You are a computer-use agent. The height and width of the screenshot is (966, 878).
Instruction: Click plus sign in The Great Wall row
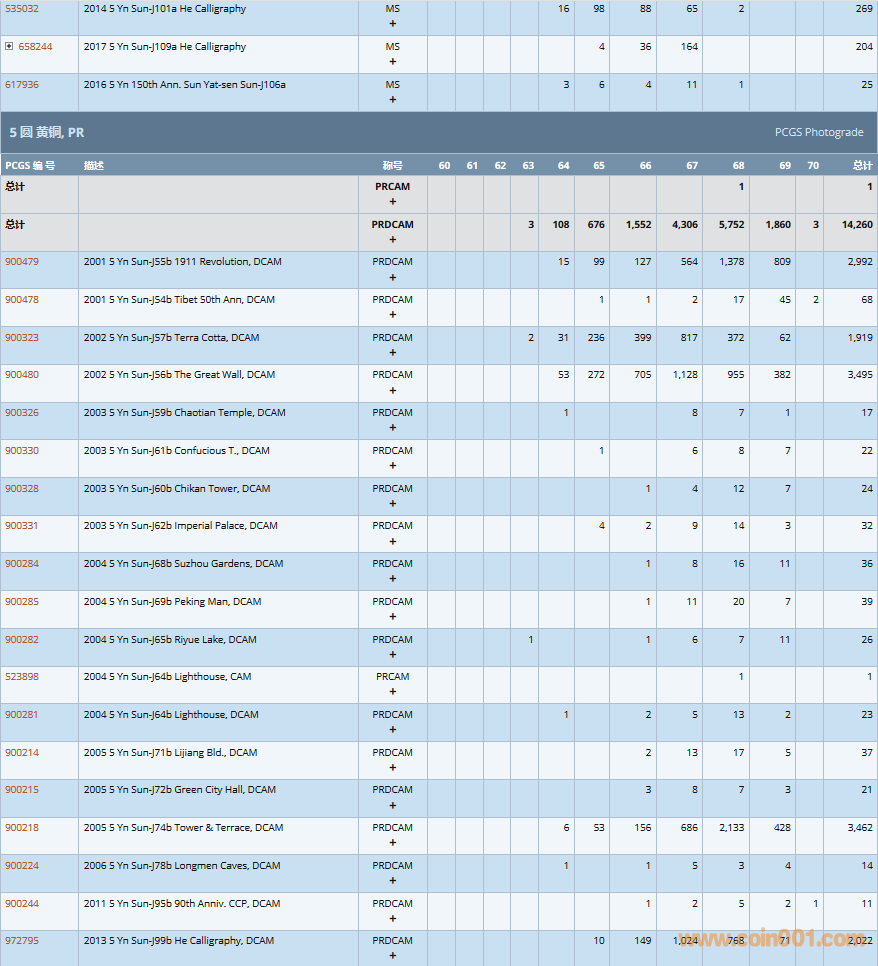point(392,391)
